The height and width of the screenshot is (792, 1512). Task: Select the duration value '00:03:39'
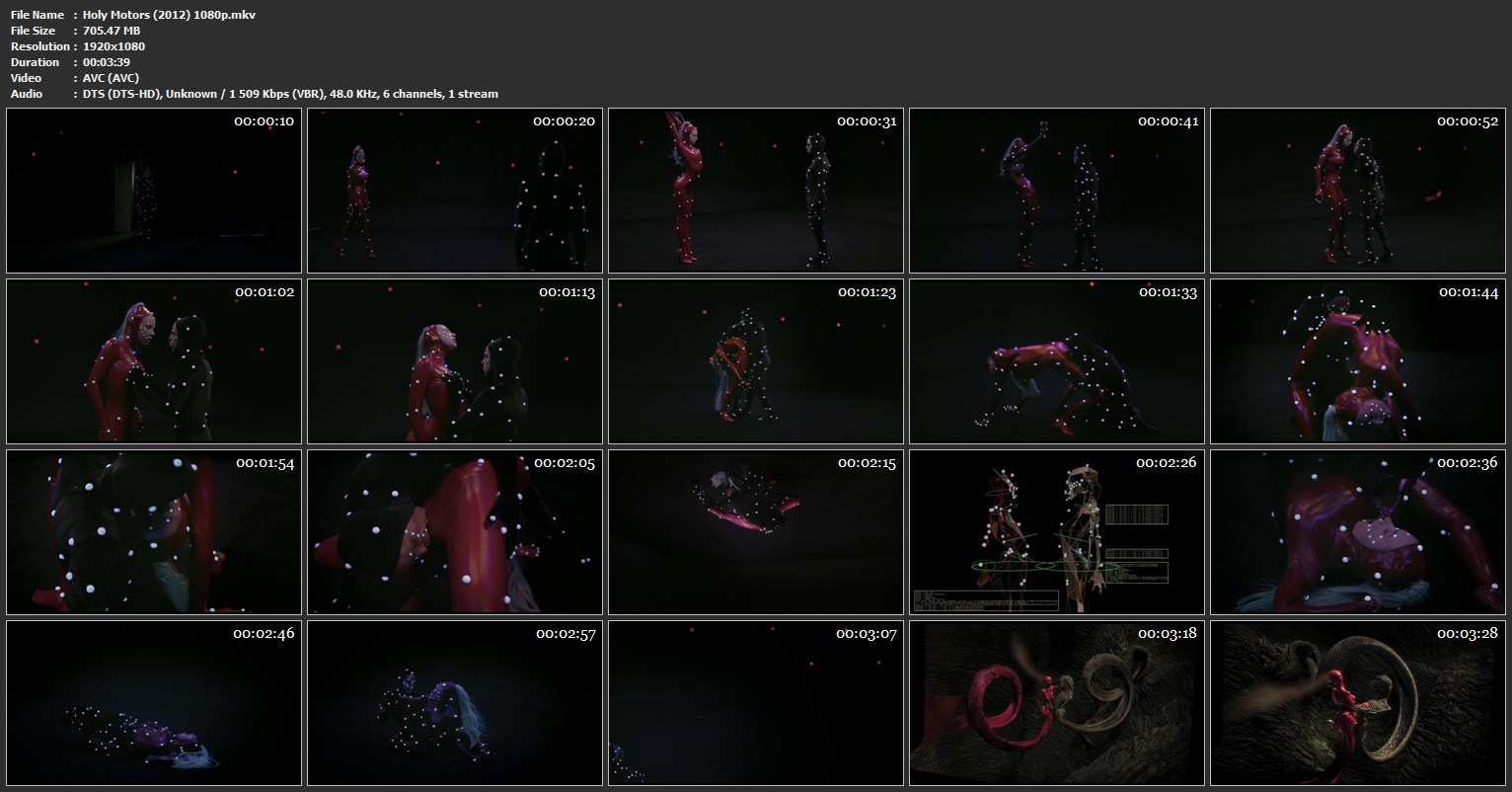pyautogui.click(x=107, y=62)
